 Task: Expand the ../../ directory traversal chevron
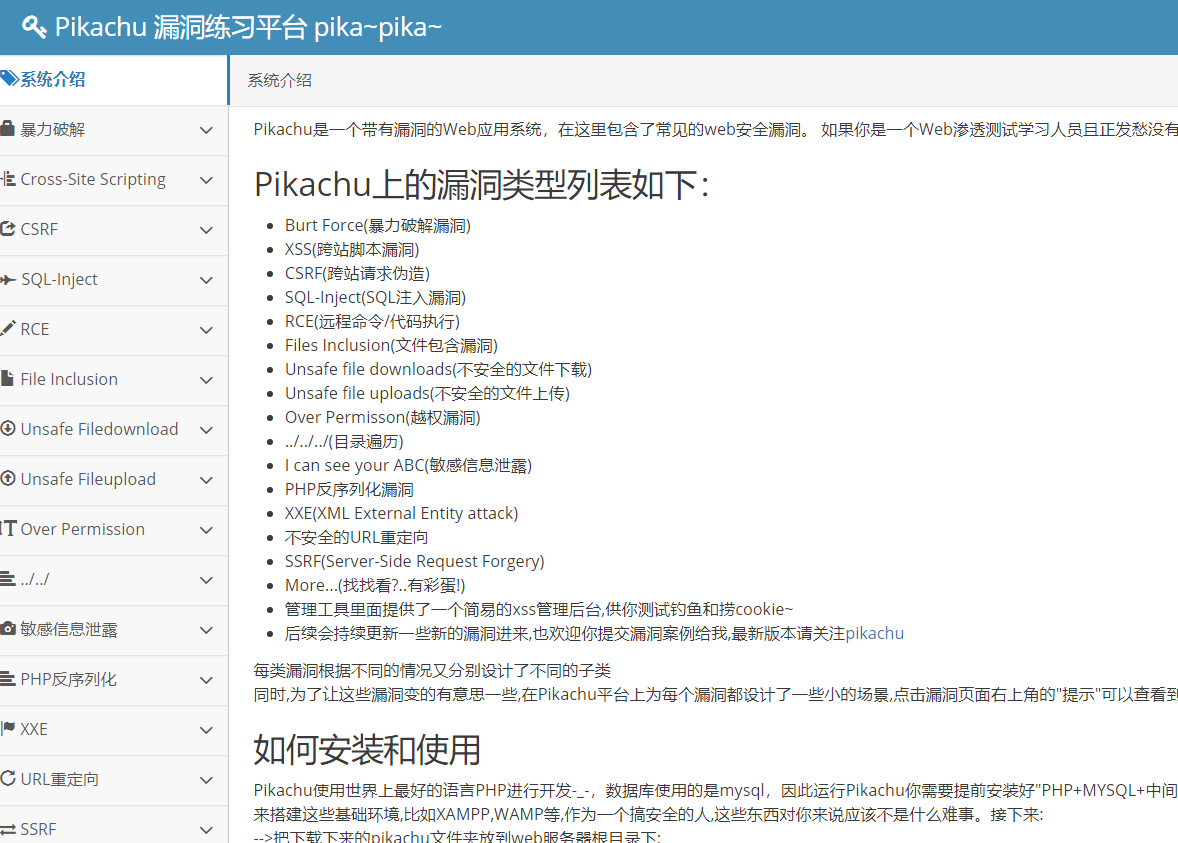(x=207, y=580)
